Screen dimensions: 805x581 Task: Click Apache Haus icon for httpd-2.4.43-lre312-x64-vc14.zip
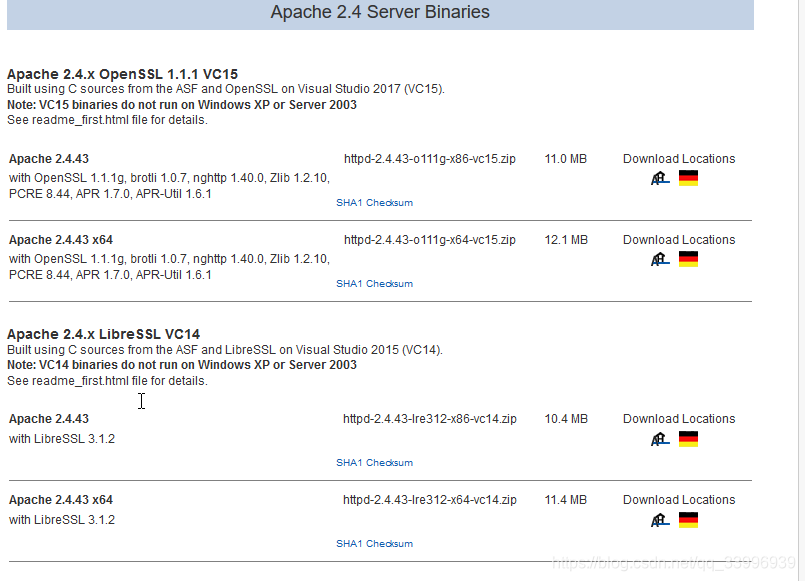(660, 520)
